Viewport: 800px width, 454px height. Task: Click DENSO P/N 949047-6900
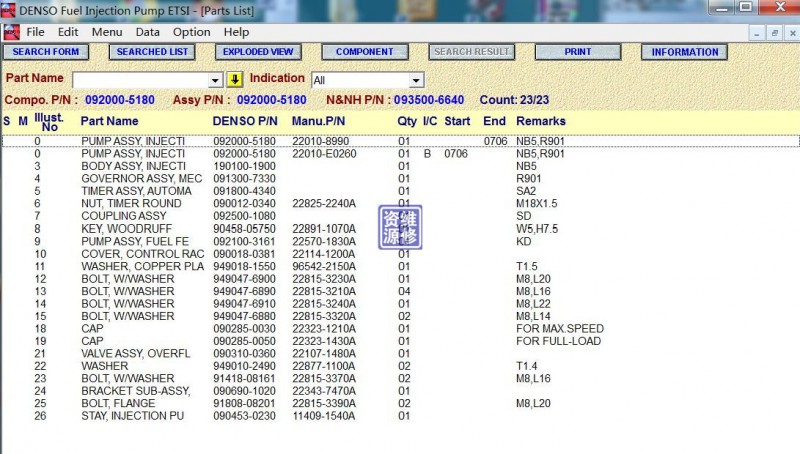(244, 279)
